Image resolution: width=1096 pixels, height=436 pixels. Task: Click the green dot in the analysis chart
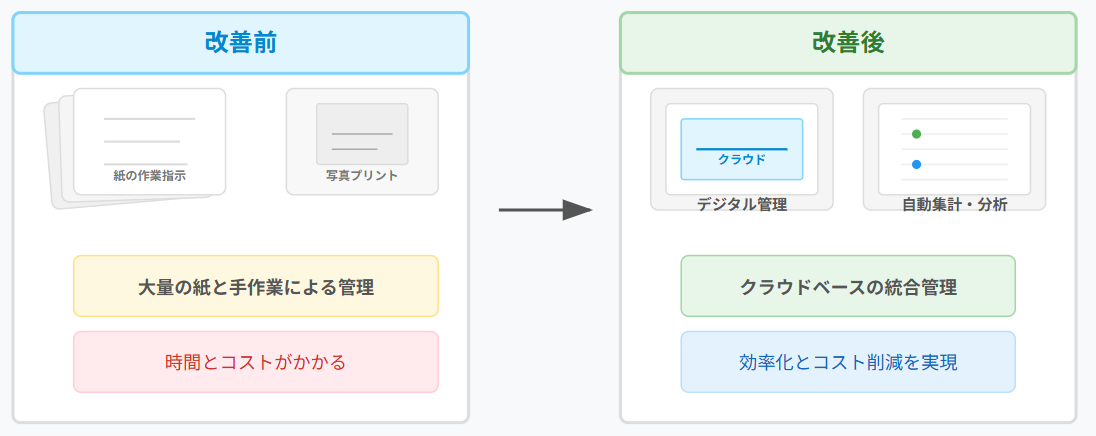tap(916, 133)
